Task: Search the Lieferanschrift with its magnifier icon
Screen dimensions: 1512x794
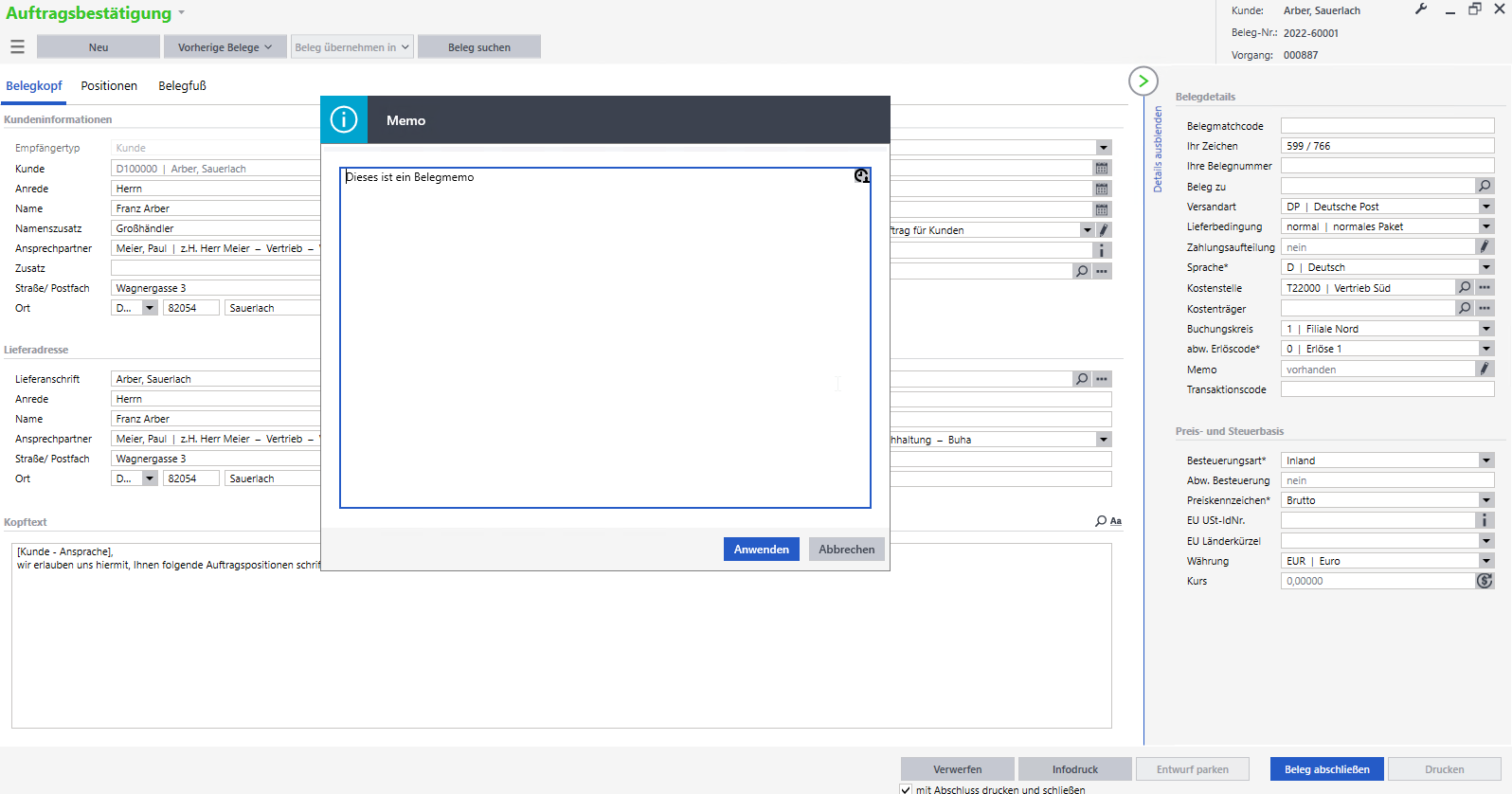Action: pyautogui.click(x=1082, y=379)
